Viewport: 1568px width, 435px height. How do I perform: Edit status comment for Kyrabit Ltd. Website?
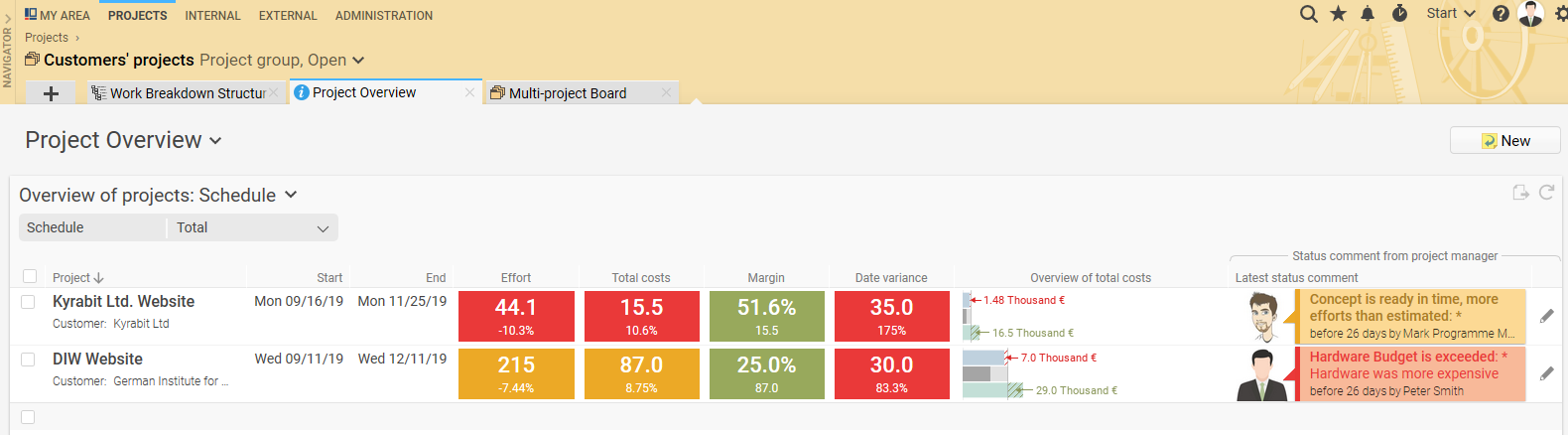1546,316
